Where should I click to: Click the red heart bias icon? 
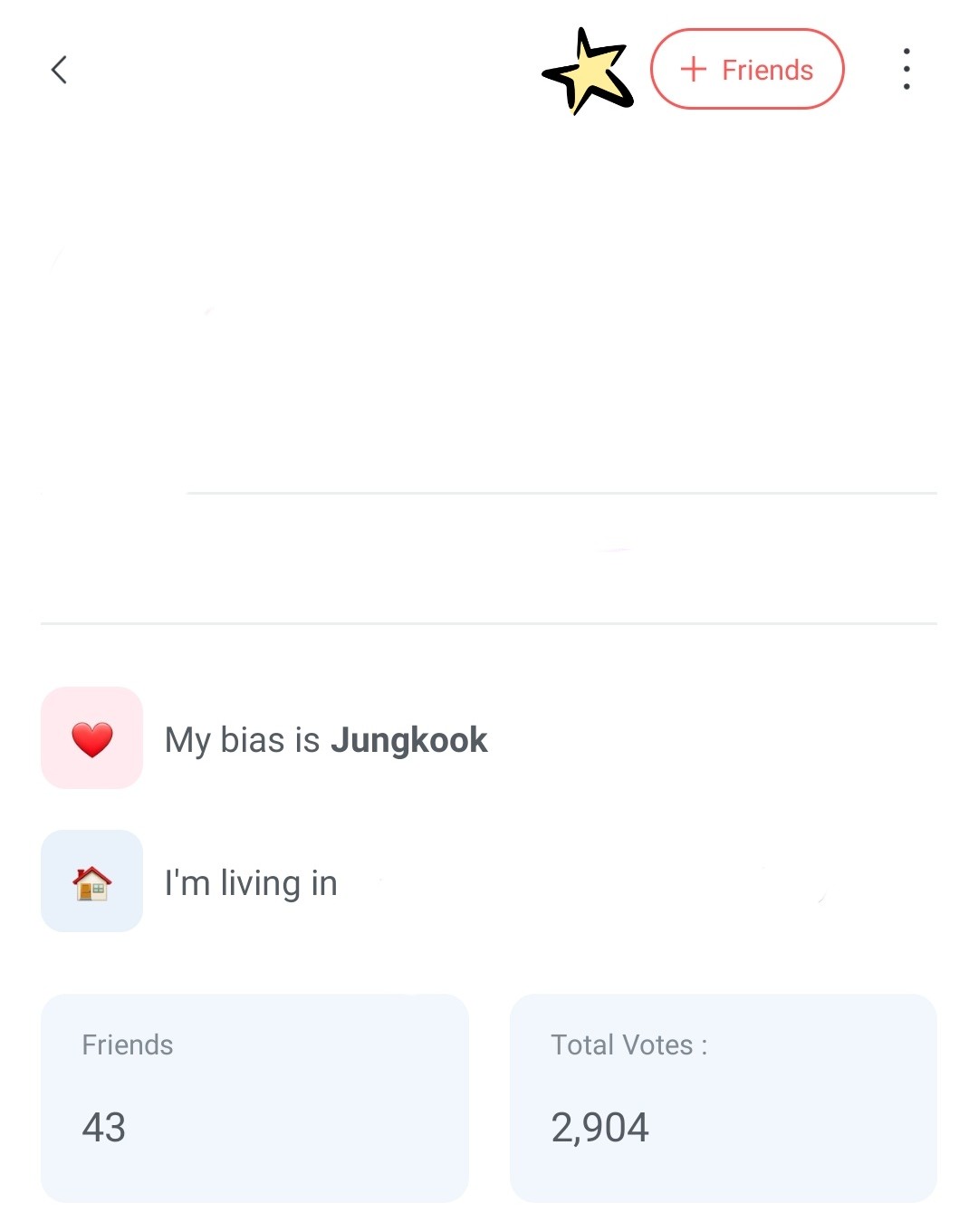pyautogui.click(x=91, y=739)
